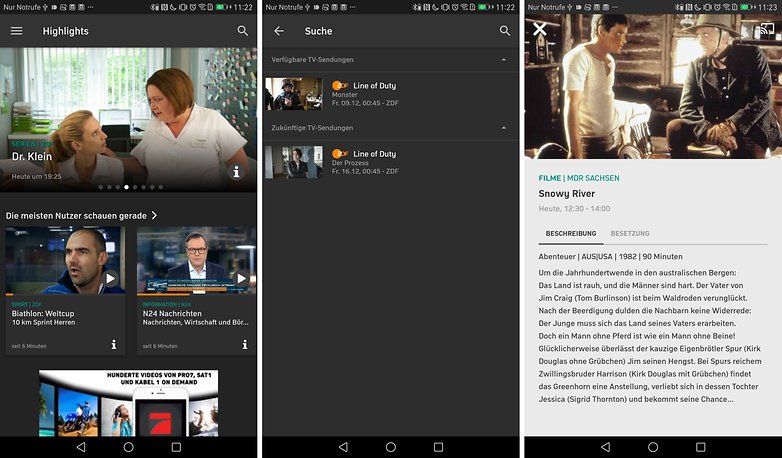Open the Biathlon: Weltcup card title

point(43,313)
